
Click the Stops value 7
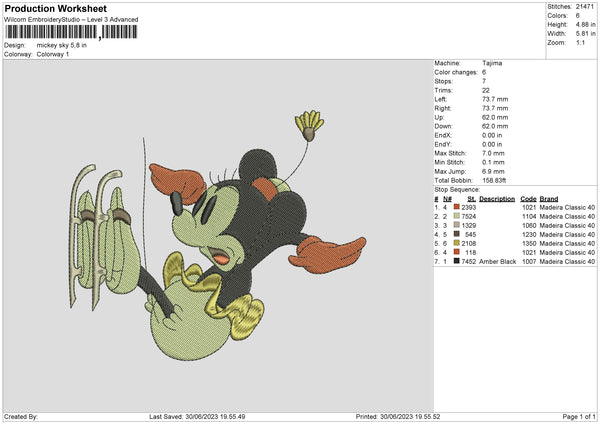484,81
